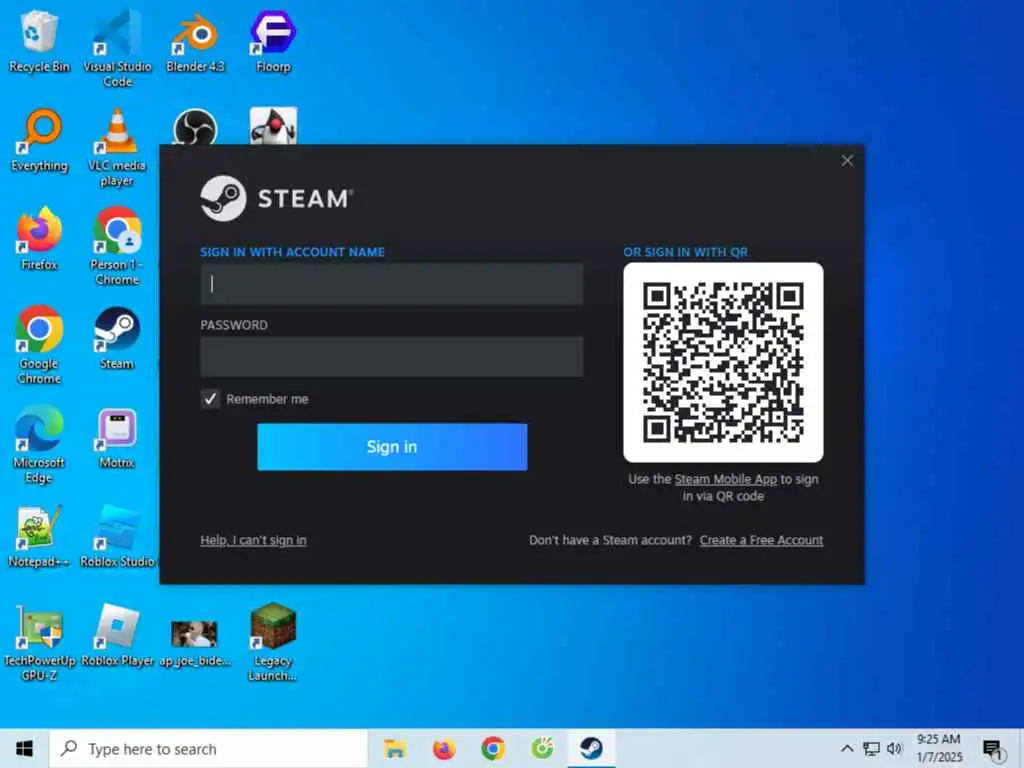
Task: Open Visual Studio Code desktop shortcut
Action: point(118,49)
